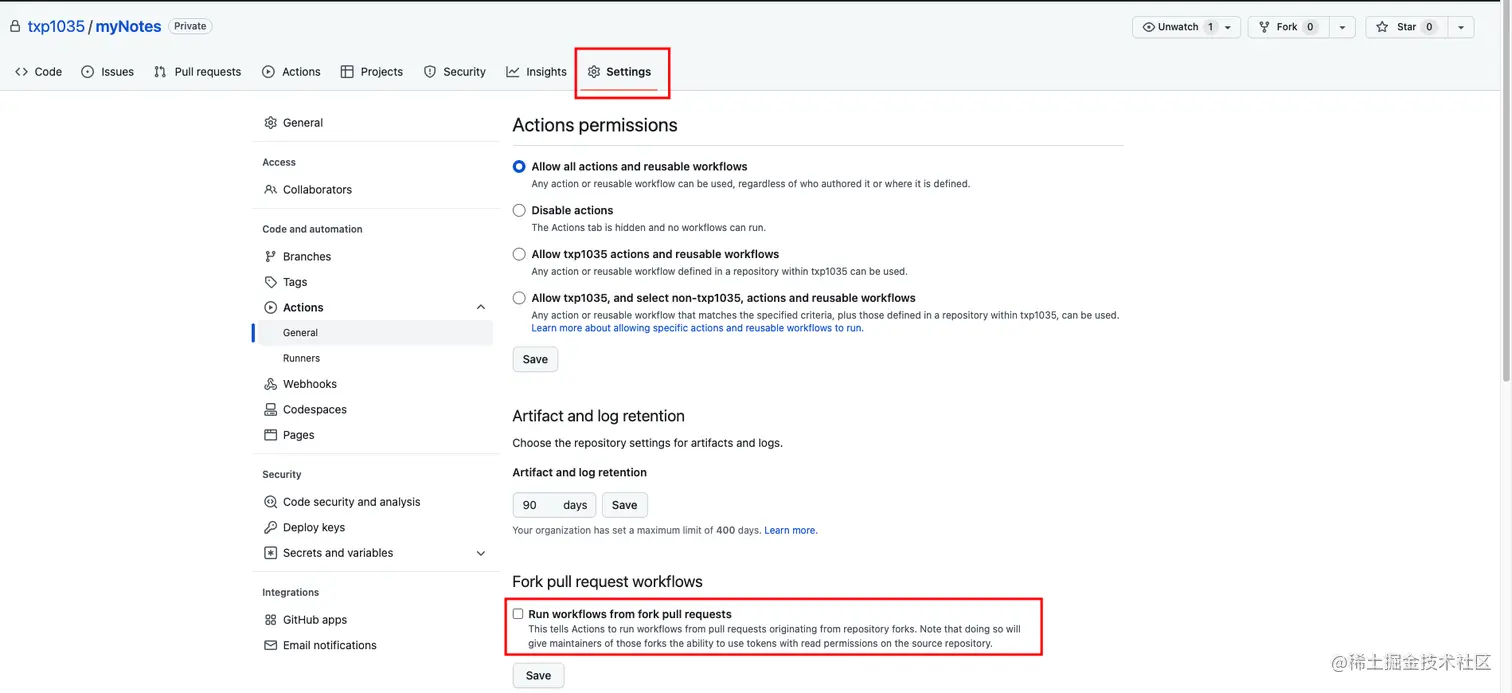
Task: Click the tag icon beside Tags
Action: (x=270, y=282)
